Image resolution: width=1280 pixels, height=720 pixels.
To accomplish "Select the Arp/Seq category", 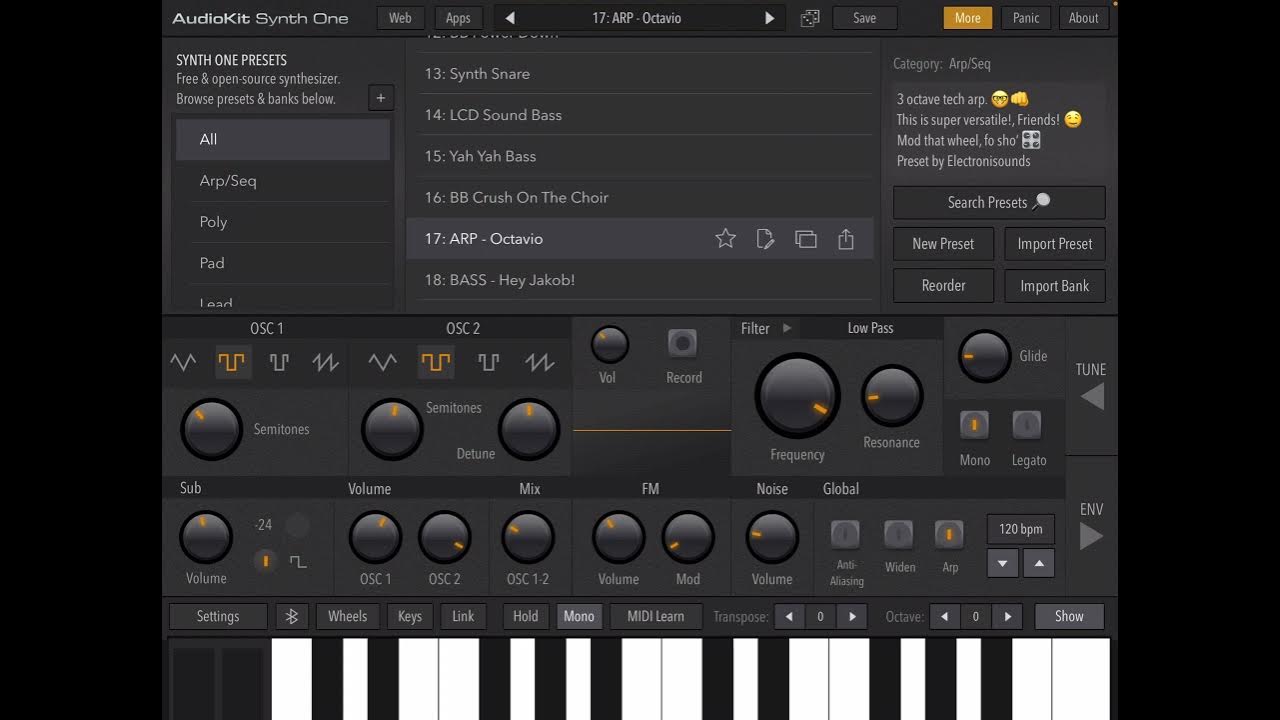I will tap(283, 181).
